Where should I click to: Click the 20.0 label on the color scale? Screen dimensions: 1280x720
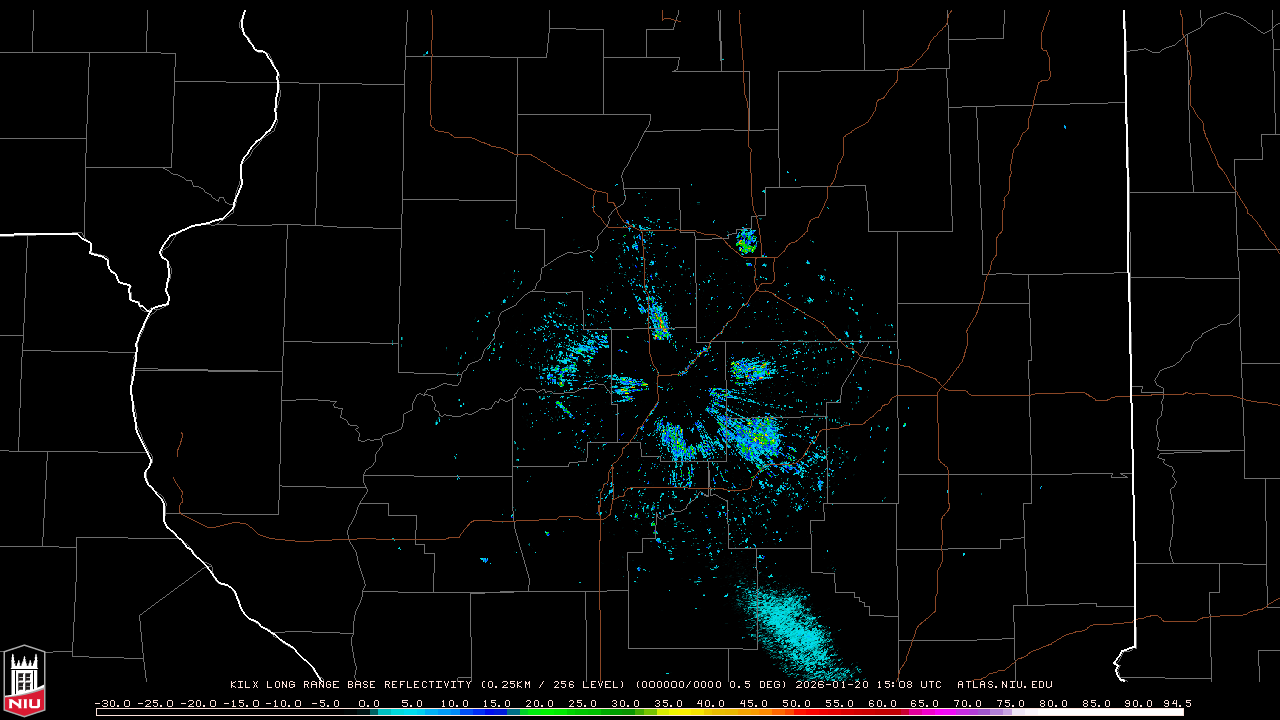point(540,703)
